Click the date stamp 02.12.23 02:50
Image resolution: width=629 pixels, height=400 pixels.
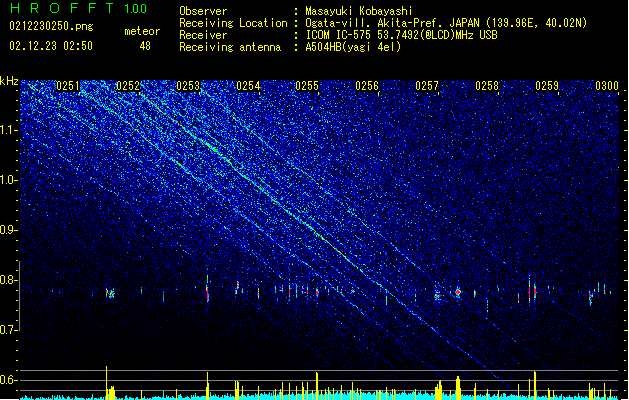click(51, 46)
